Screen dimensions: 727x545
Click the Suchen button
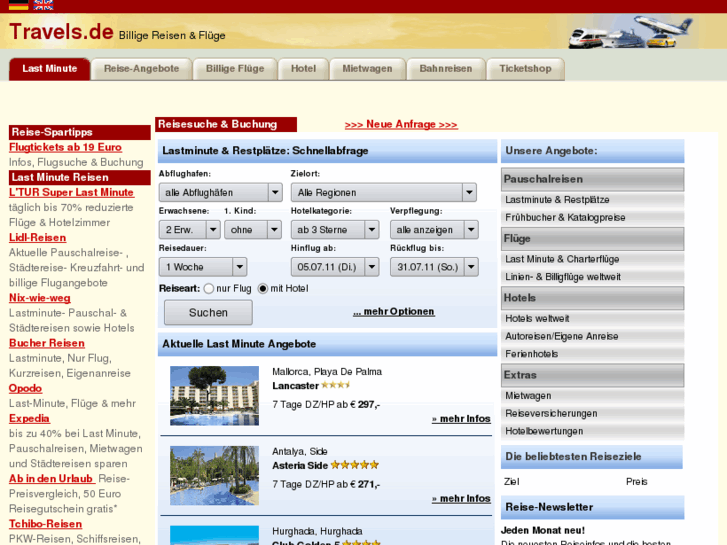(x=208, y=312)
